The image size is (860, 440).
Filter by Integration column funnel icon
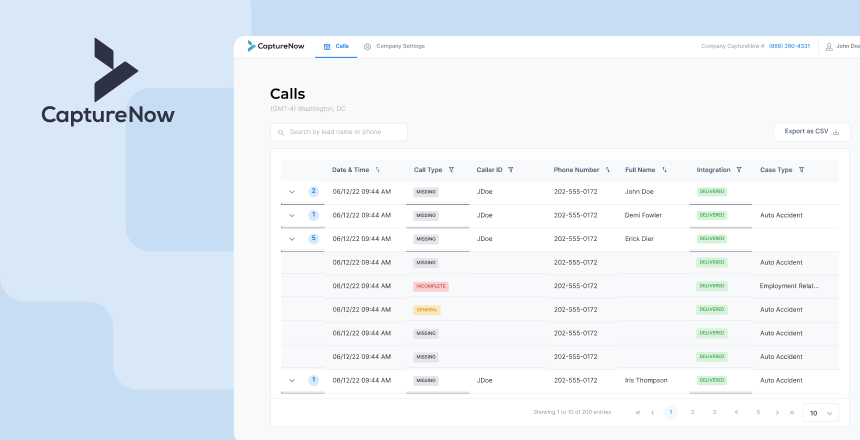[741, 170]
